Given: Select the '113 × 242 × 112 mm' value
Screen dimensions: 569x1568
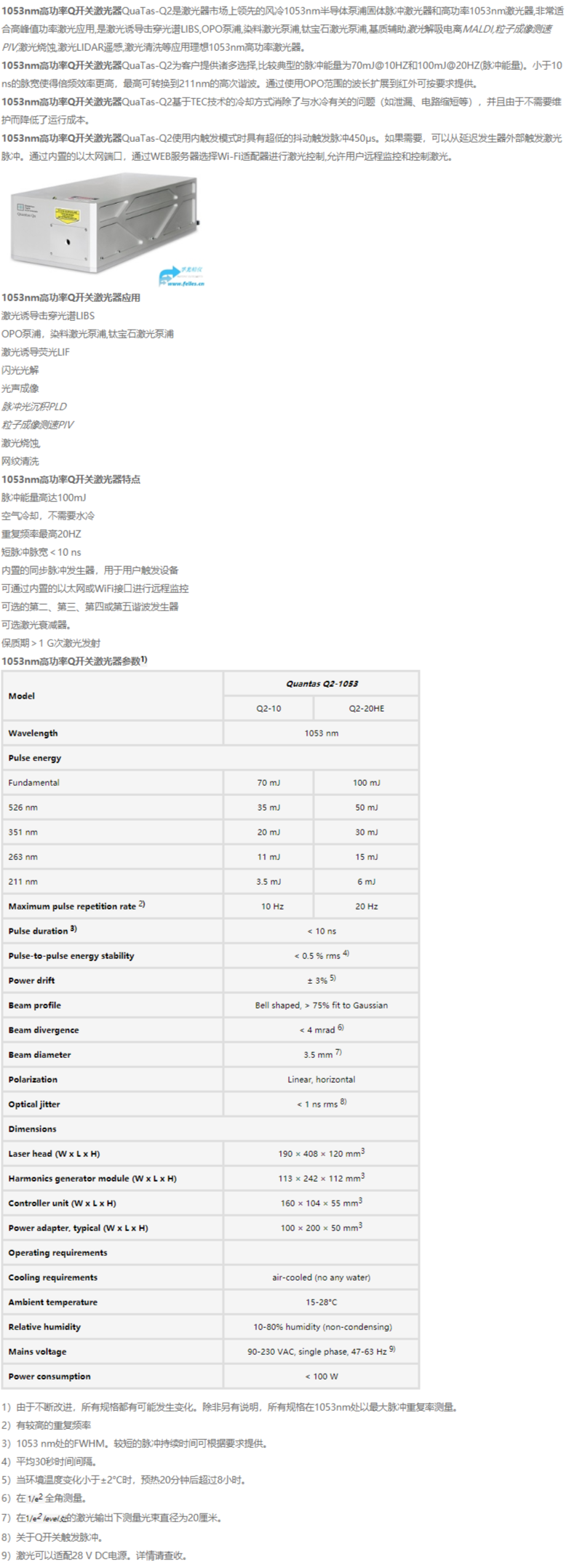Looking at the screenshot, I should (x=321, y=1178).
